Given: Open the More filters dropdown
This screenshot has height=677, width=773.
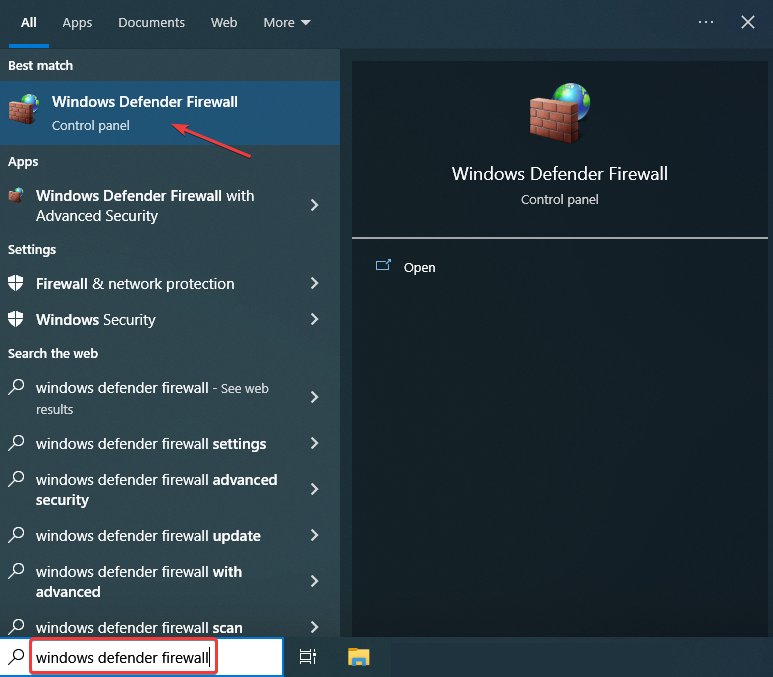Looking at the screenshot, I should [x=286, y=23].
